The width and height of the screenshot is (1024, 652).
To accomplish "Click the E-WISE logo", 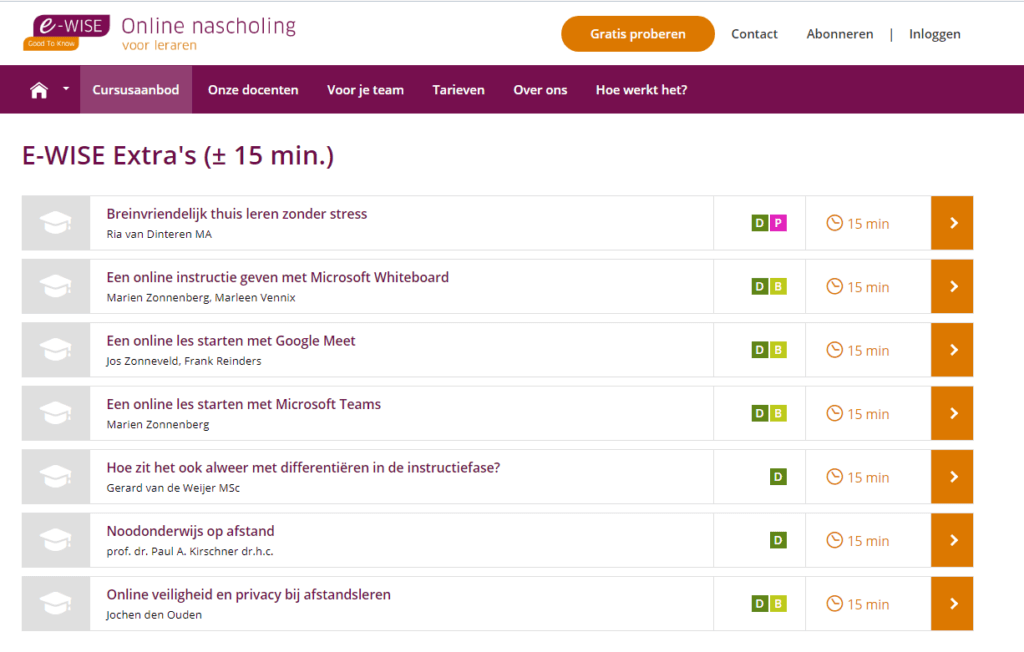I will 66,30.
